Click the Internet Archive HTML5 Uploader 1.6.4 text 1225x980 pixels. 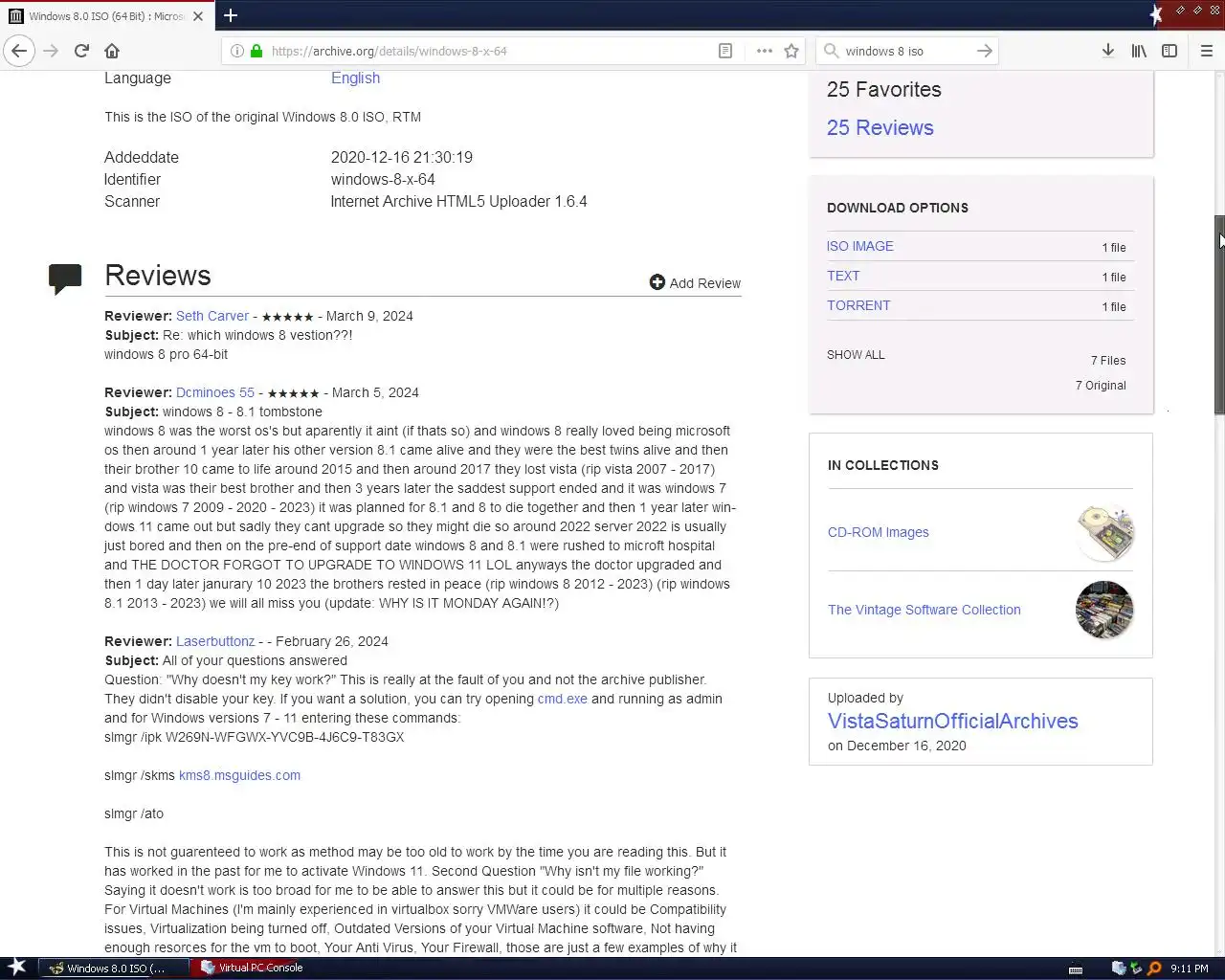(458, 201)
